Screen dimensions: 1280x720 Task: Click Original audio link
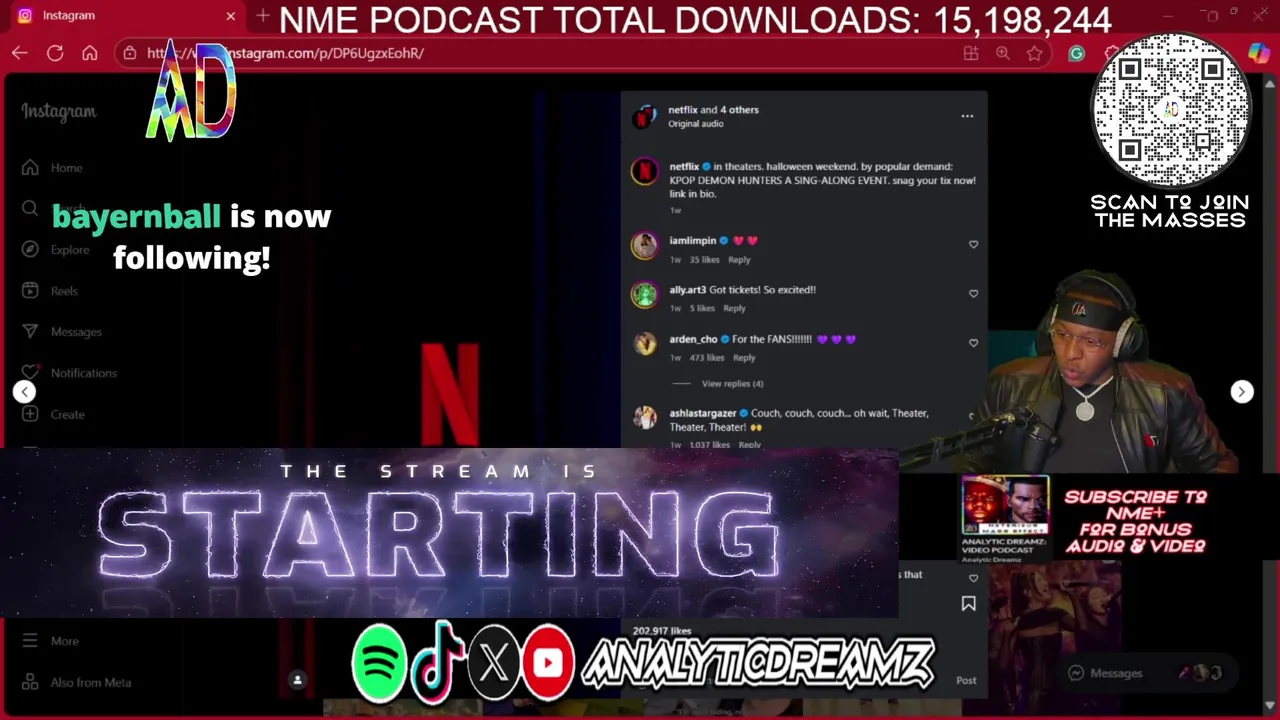[695, 124]
